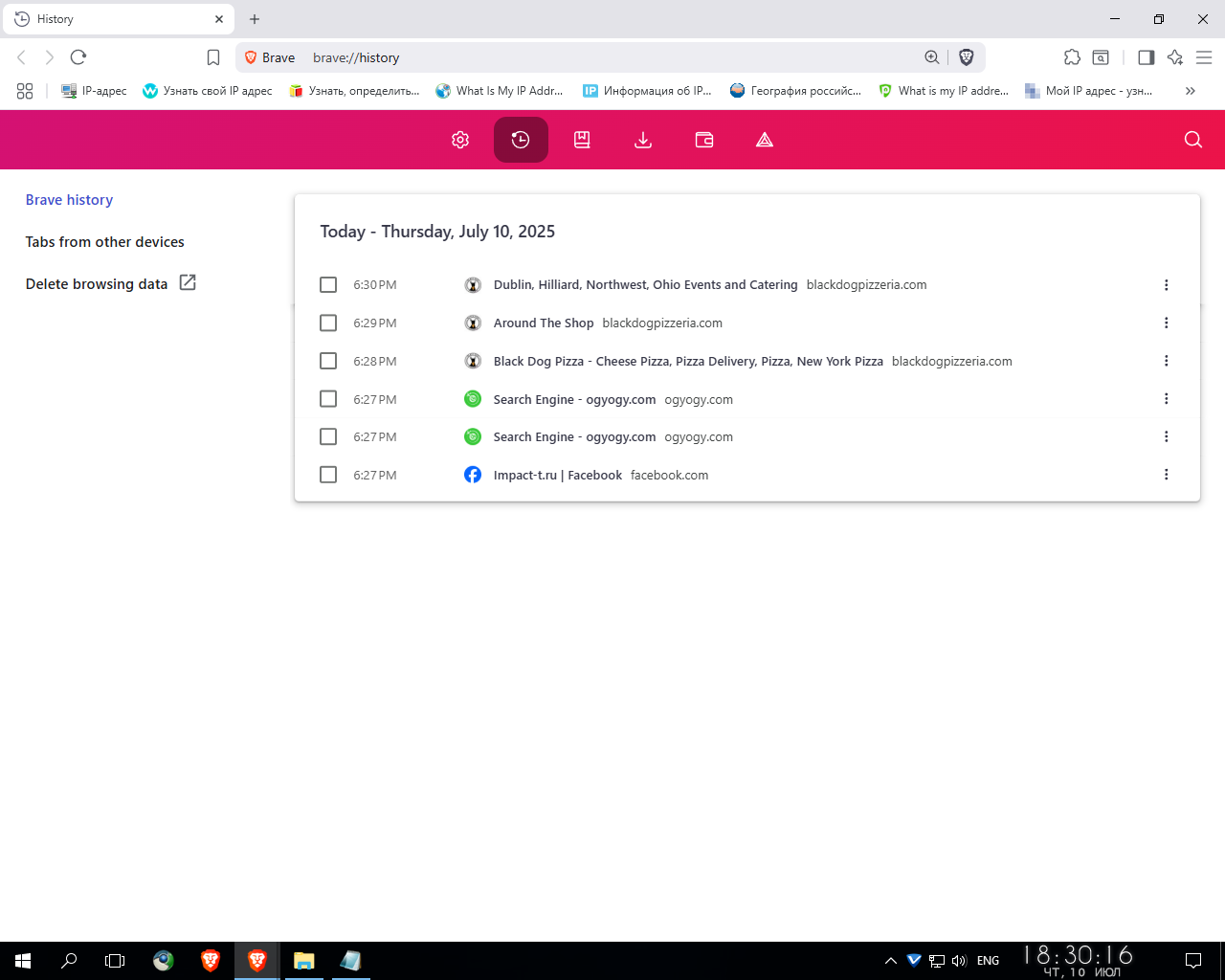
Task: Click ENG language indicator in tray
Action: [x=989, y=961]
